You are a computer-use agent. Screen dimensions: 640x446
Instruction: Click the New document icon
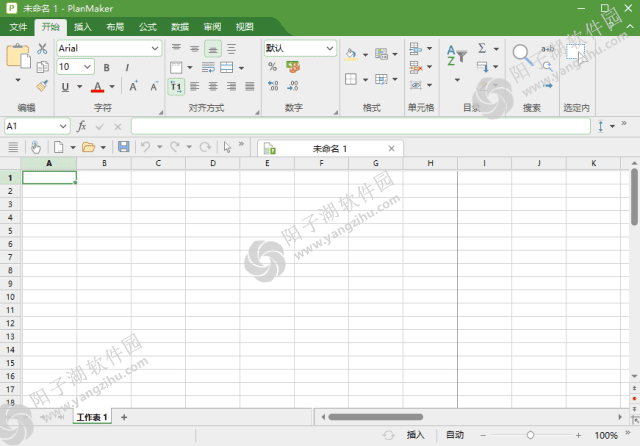(x=59, y=147)
